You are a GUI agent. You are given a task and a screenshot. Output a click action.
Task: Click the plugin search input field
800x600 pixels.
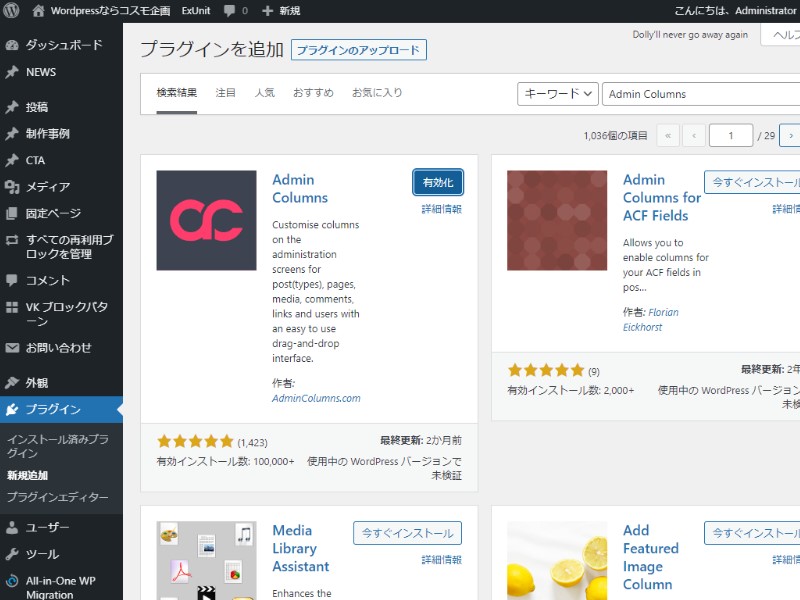tap(700, 94)
